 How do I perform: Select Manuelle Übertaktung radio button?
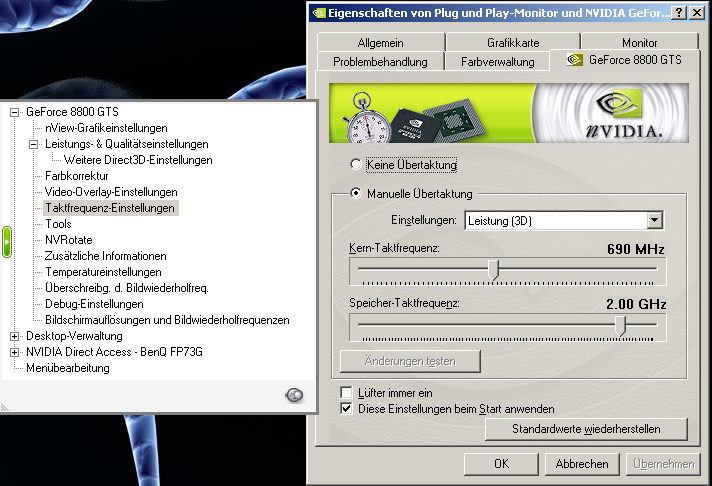[x=356, y=193]
